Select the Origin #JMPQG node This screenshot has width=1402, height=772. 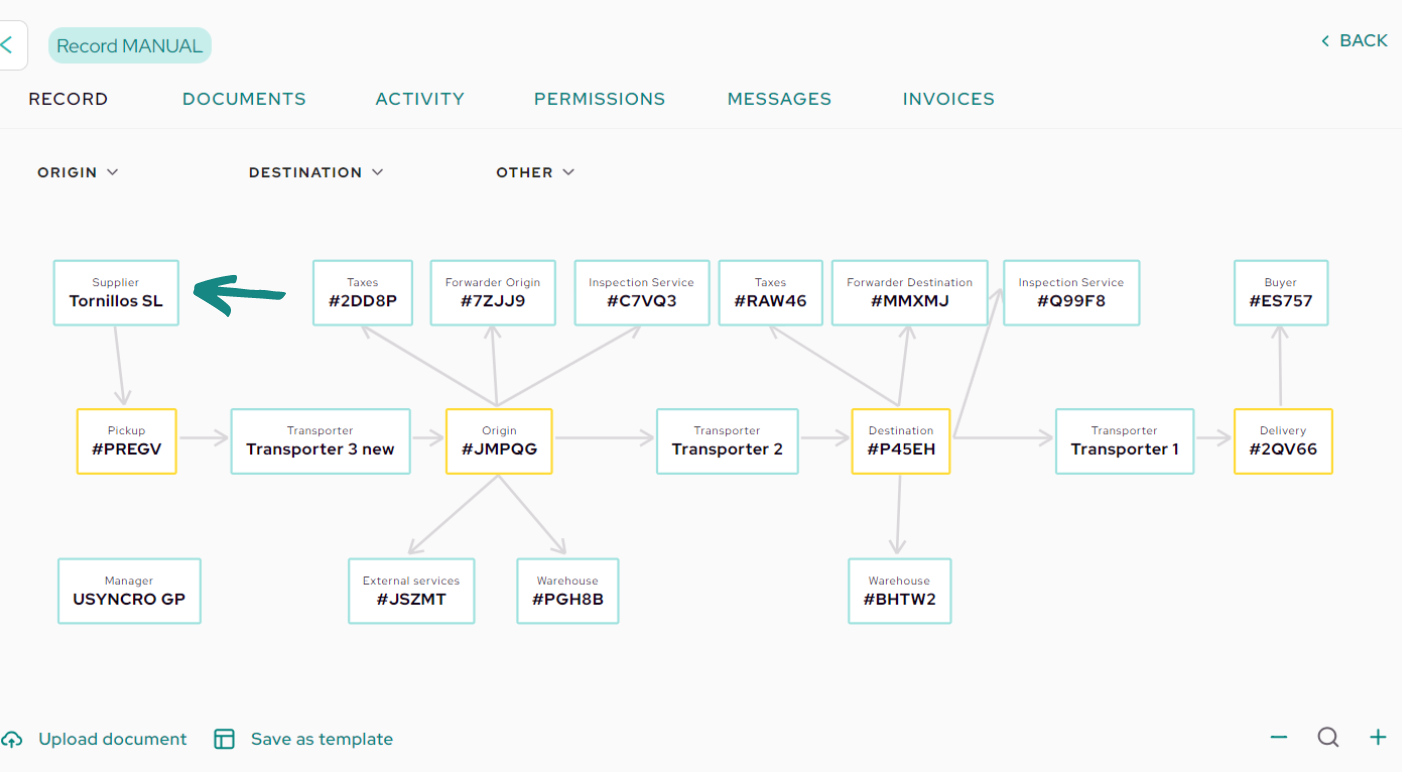(499, 441)
